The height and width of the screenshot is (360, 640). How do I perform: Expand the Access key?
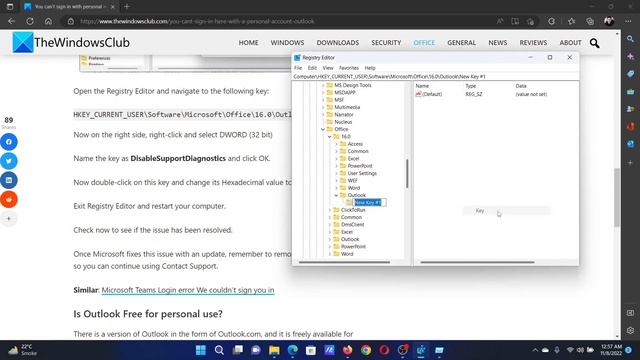[x=336, y=144]
